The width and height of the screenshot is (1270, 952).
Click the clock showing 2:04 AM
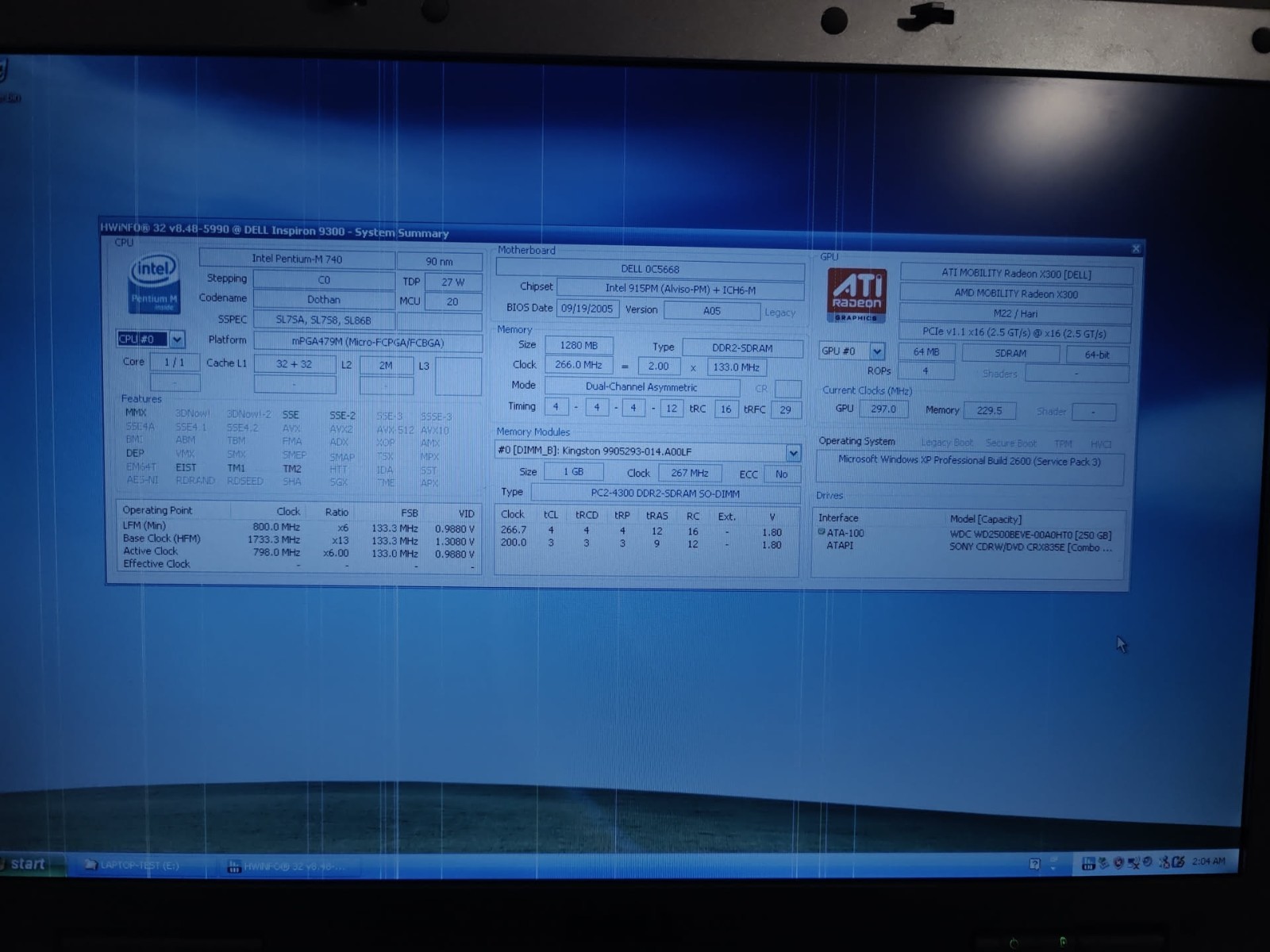1208,861
